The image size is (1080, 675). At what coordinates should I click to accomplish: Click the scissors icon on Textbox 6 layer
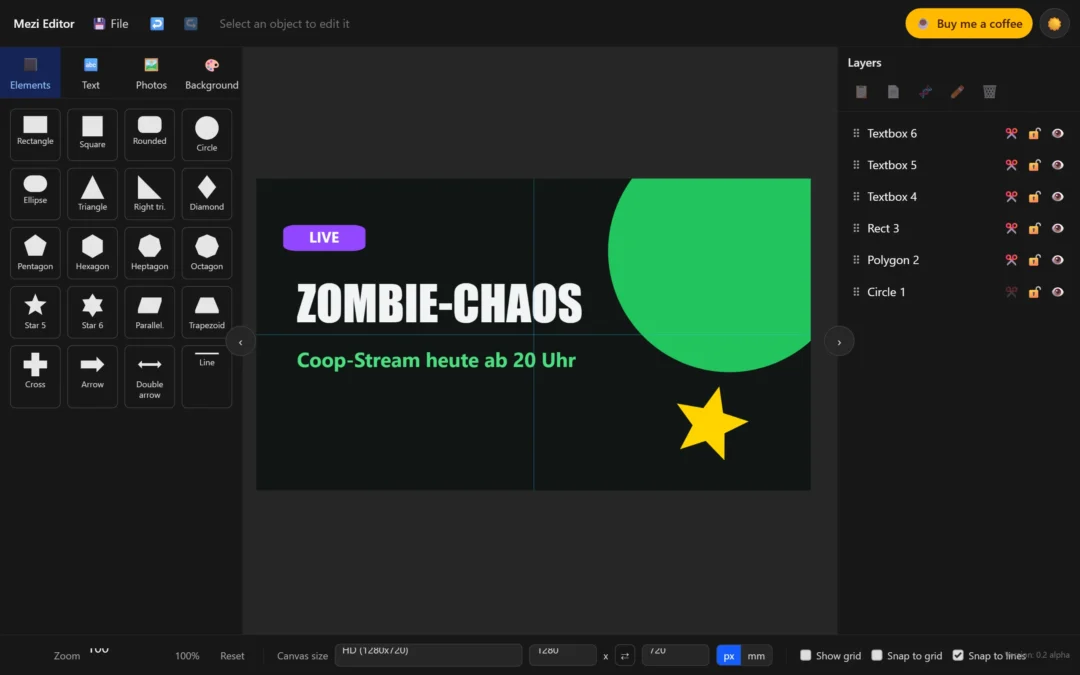1011,133
